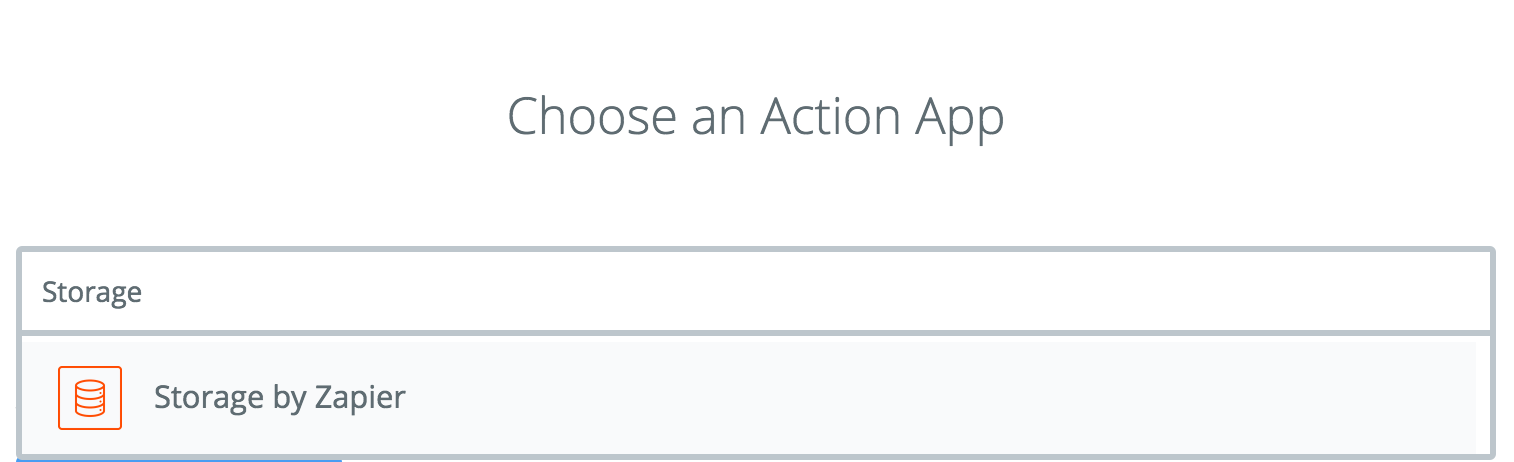Choose Storage by Zapier as the action app
1514x462 pixels.
[x=748, y=397]
